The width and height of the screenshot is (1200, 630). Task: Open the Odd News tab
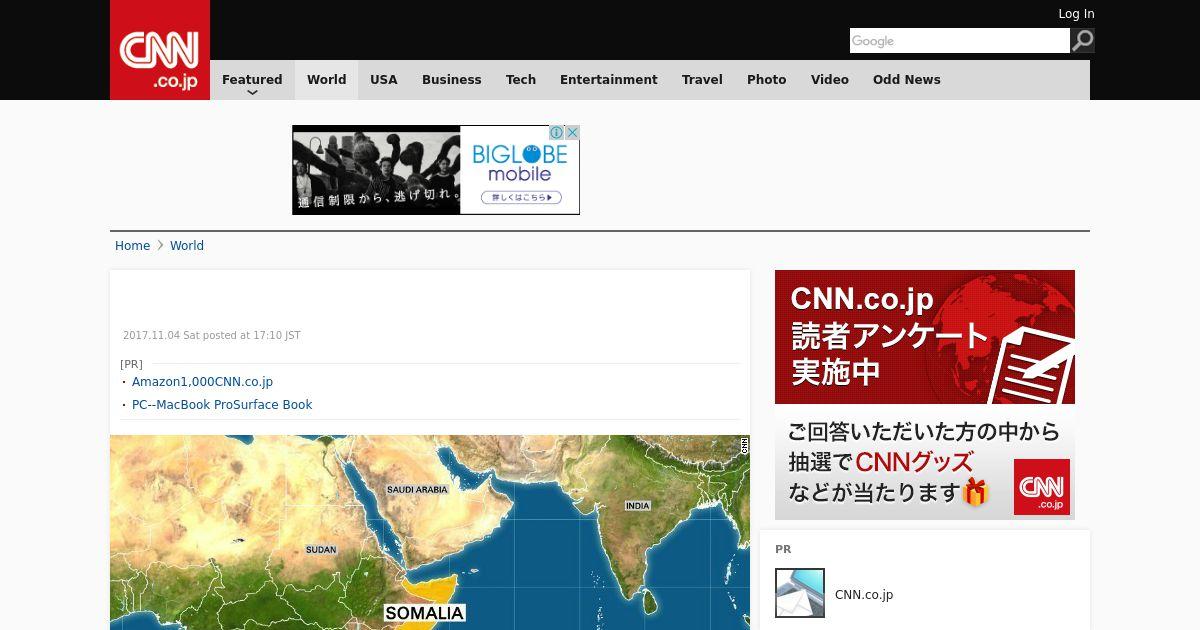point(907,80)
